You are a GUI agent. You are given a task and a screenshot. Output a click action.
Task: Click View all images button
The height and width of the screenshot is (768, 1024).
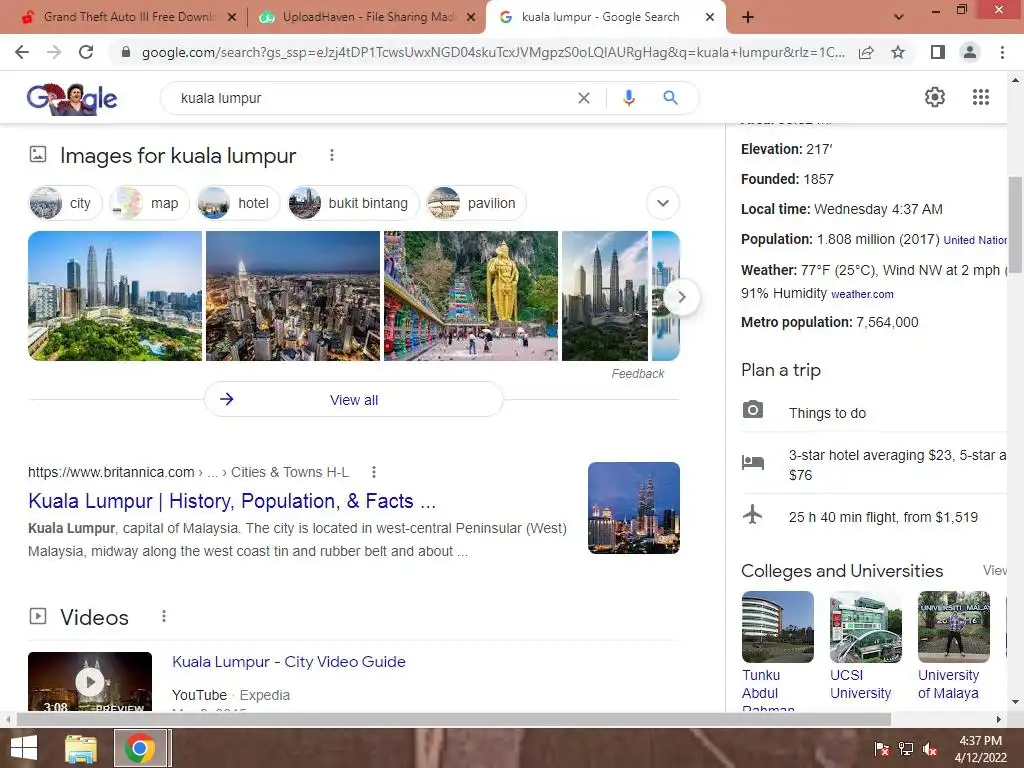354,400
